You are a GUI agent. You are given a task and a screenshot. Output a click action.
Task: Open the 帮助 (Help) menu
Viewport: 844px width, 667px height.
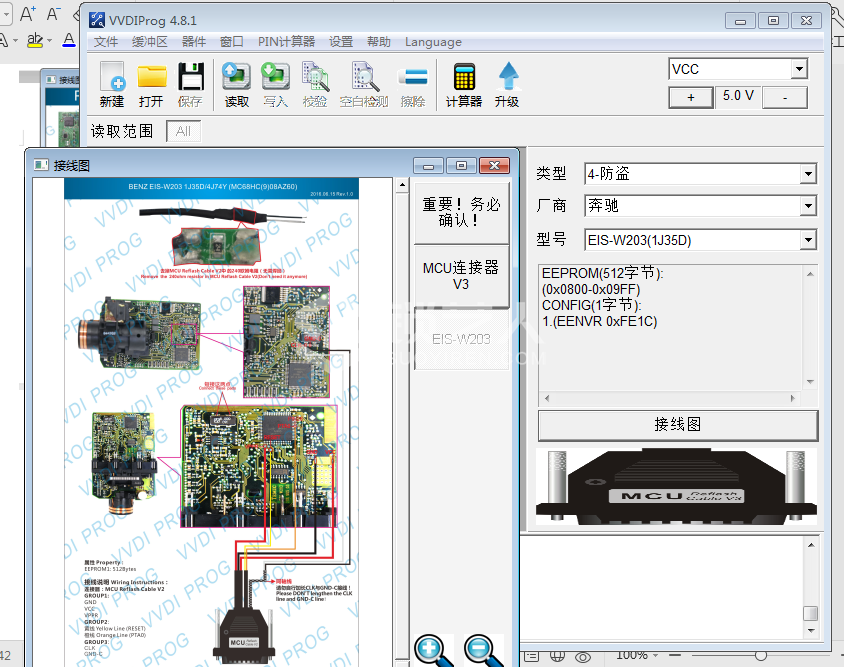point(379,42)
